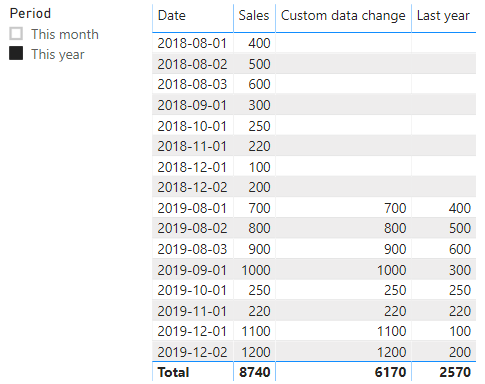Viewport: 485px width, 384px height.
Task: Click the Period slicer header
Action: (x=30, y=13)
